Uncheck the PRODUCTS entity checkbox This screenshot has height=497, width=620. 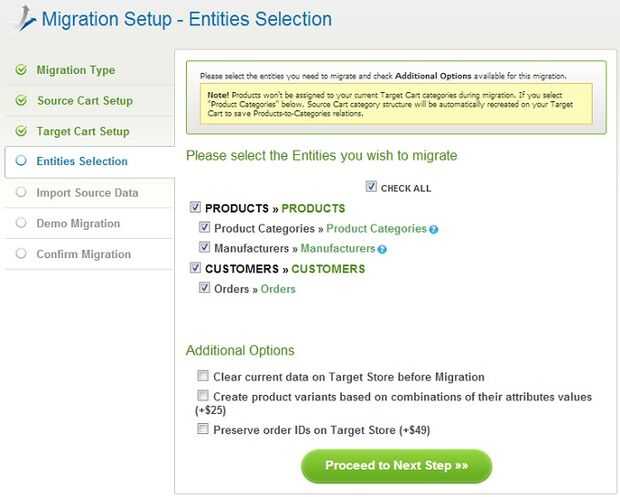(x=195, y=208)
